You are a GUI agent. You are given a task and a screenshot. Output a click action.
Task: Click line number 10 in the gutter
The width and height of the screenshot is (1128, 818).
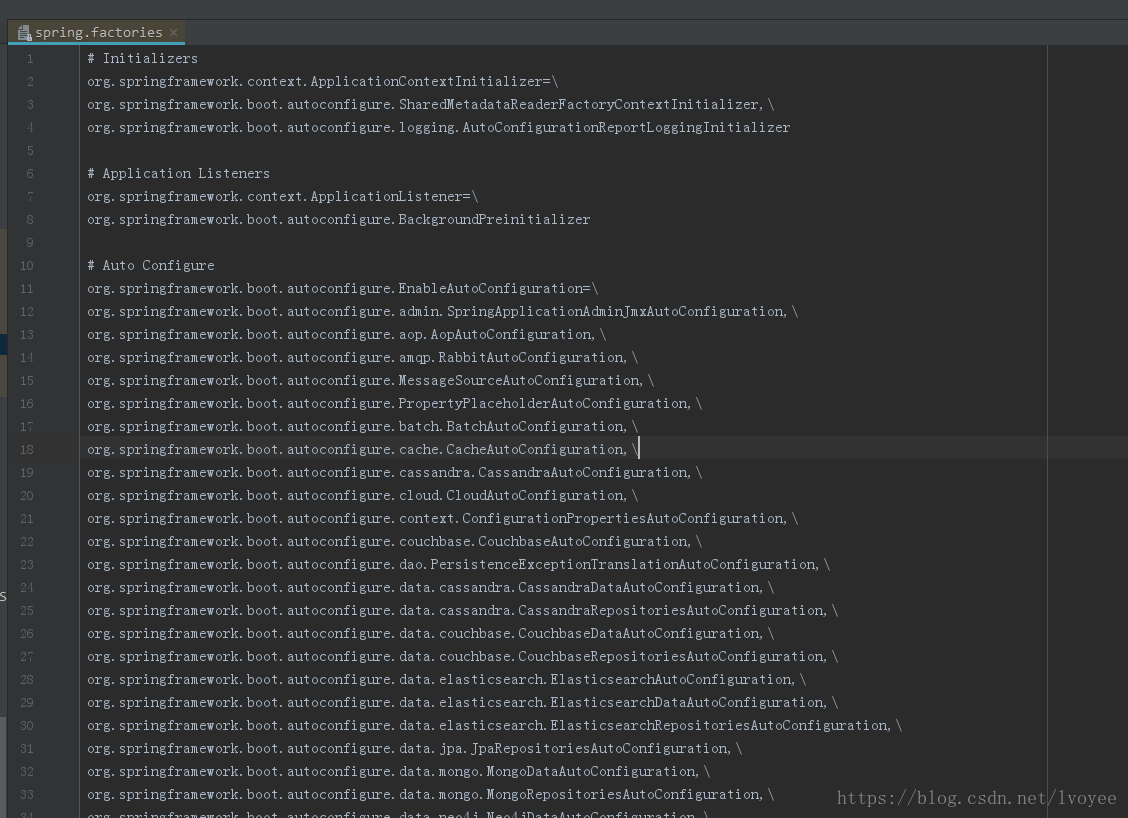click(27, 266)
